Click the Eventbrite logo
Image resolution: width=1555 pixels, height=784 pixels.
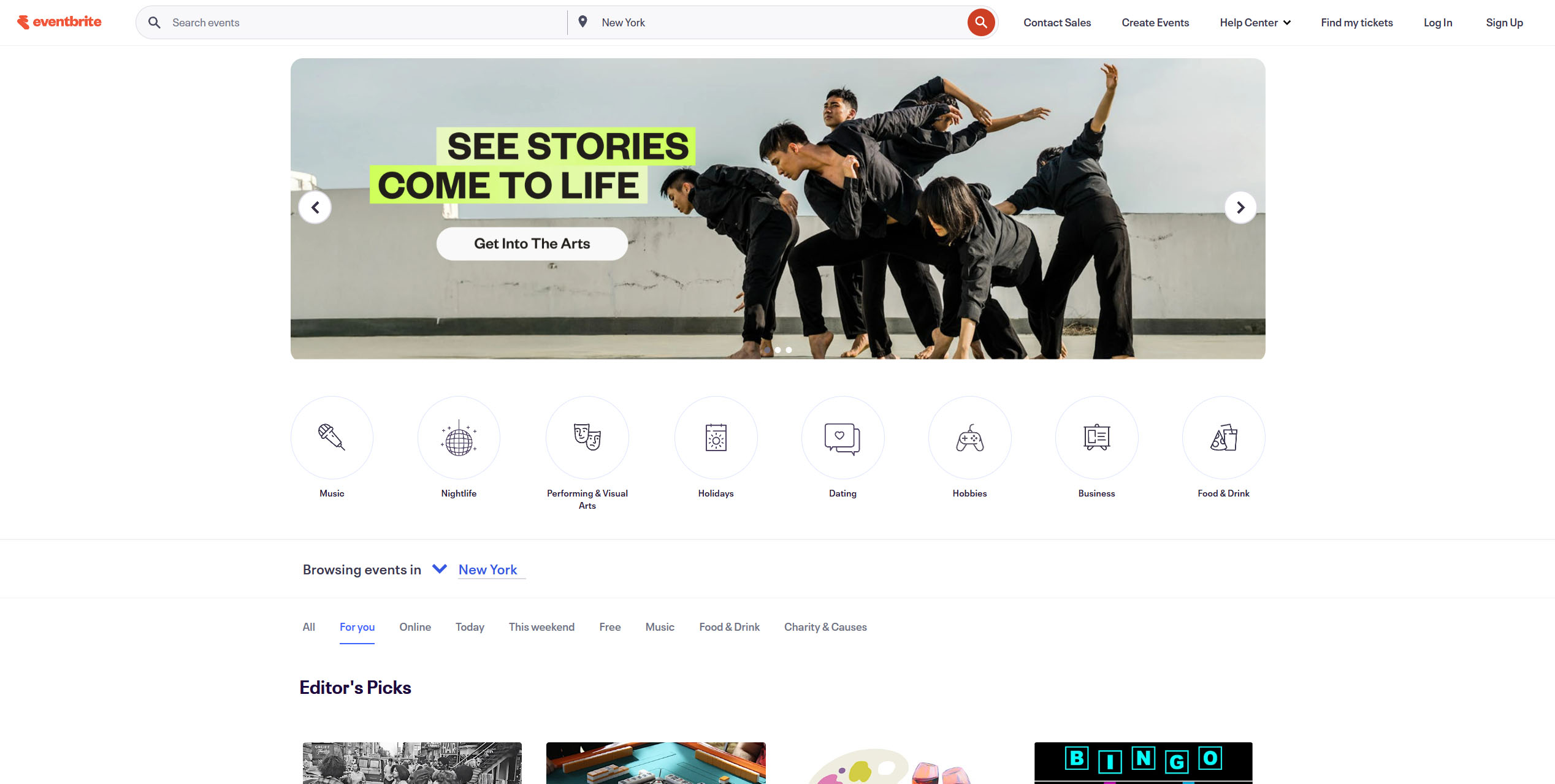tap(59, 22)
